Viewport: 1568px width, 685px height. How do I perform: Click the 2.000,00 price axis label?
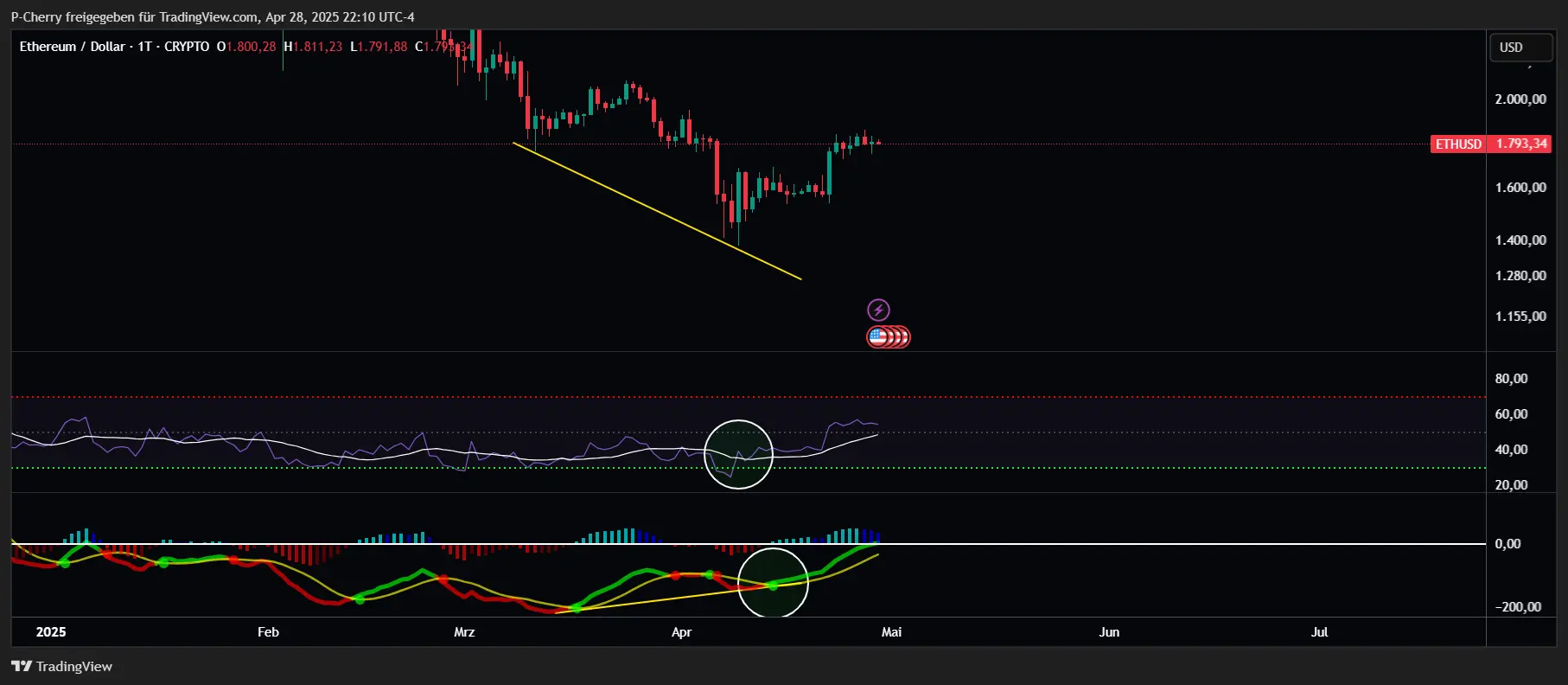click(1520, 99)
